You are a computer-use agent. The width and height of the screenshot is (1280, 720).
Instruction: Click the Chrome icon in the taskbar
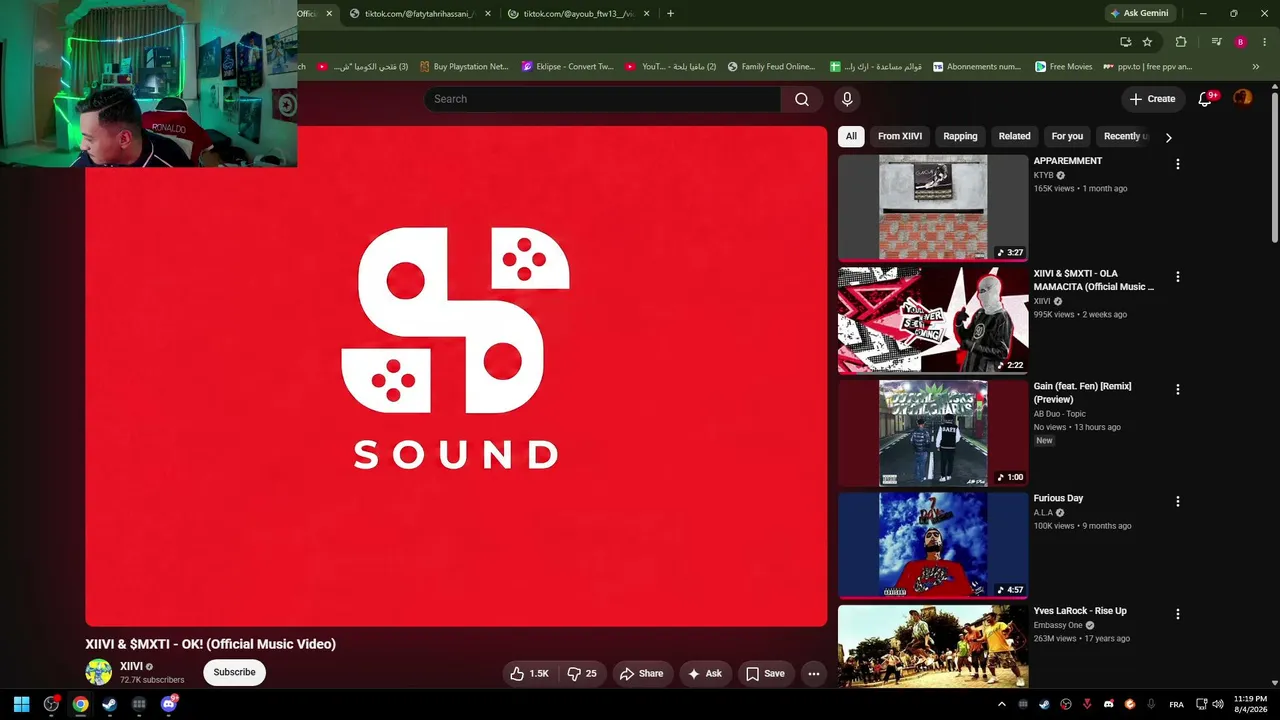[x=80, y=704]
